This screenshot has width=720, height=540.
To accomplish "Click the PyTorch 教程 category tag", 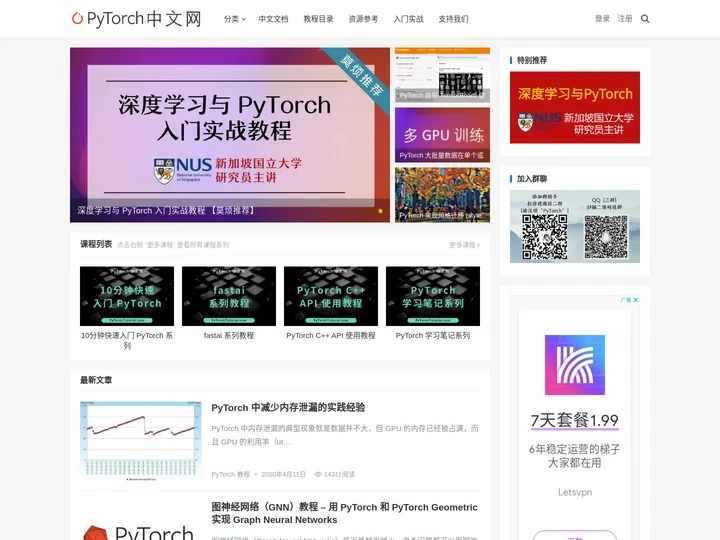I will pyautogui.click(x=231, y=474).
